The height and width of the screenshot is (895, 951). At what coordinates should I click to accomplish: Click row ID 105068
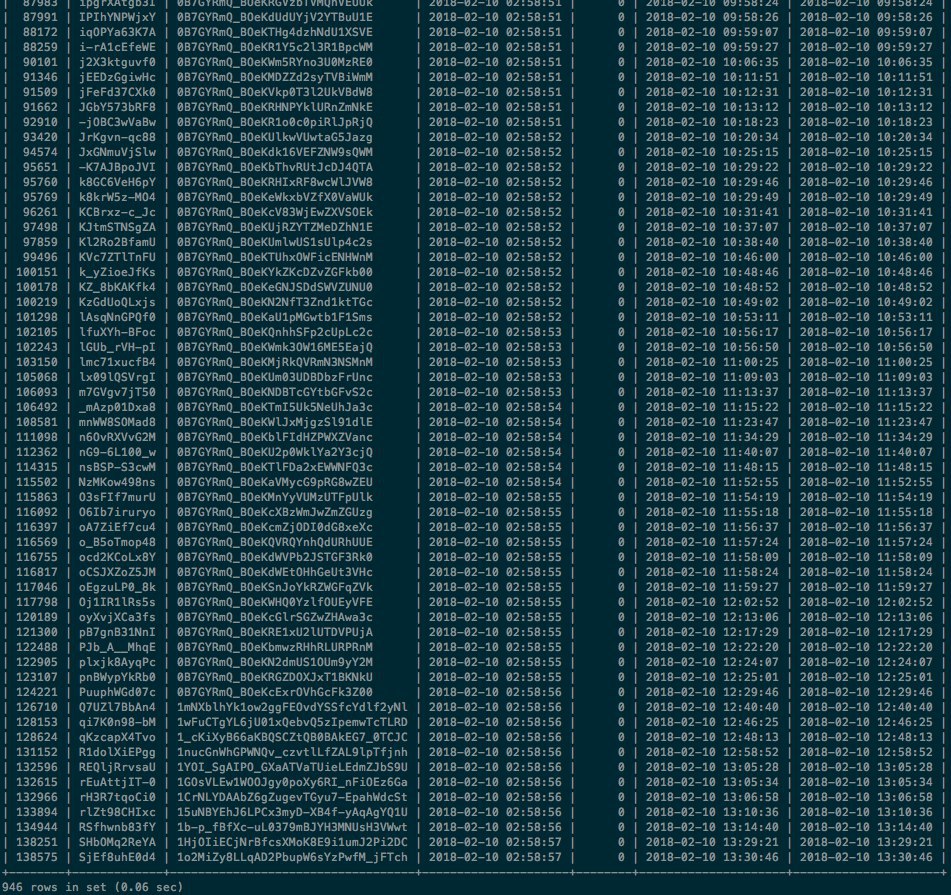36,377
